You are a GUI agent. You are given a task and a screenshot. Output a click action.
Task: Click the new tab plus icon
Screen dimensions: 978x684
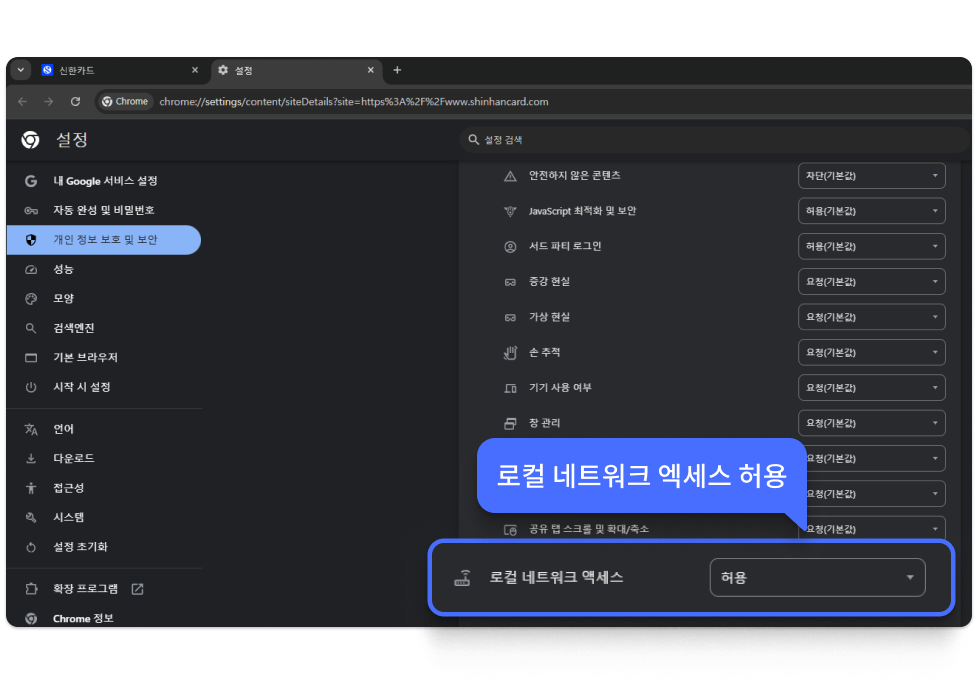pos(397,70)
